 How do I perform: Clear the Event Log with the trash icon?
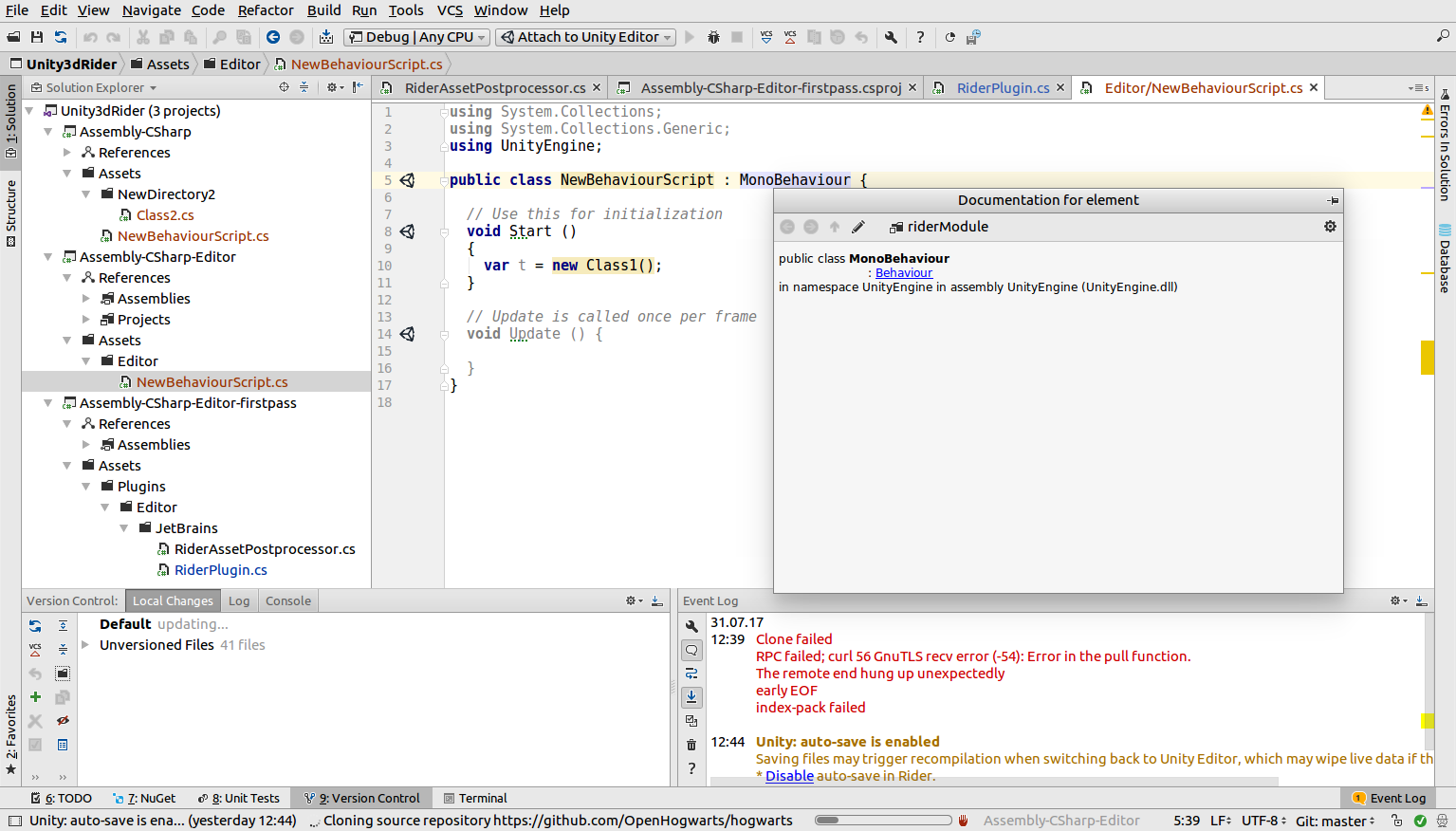pos(691,745)
